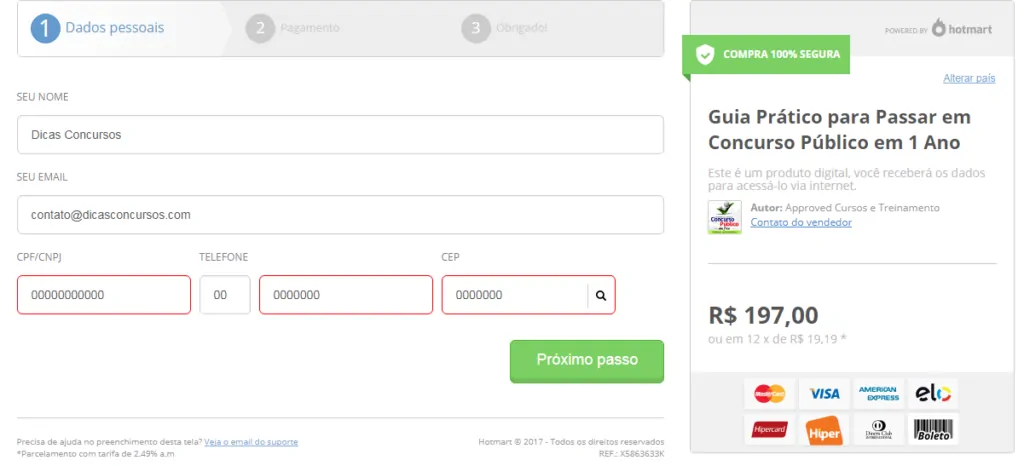Viewport: 1024px width, 466px height.
Task: Open the Obrigado step
Action: (504, 29)
